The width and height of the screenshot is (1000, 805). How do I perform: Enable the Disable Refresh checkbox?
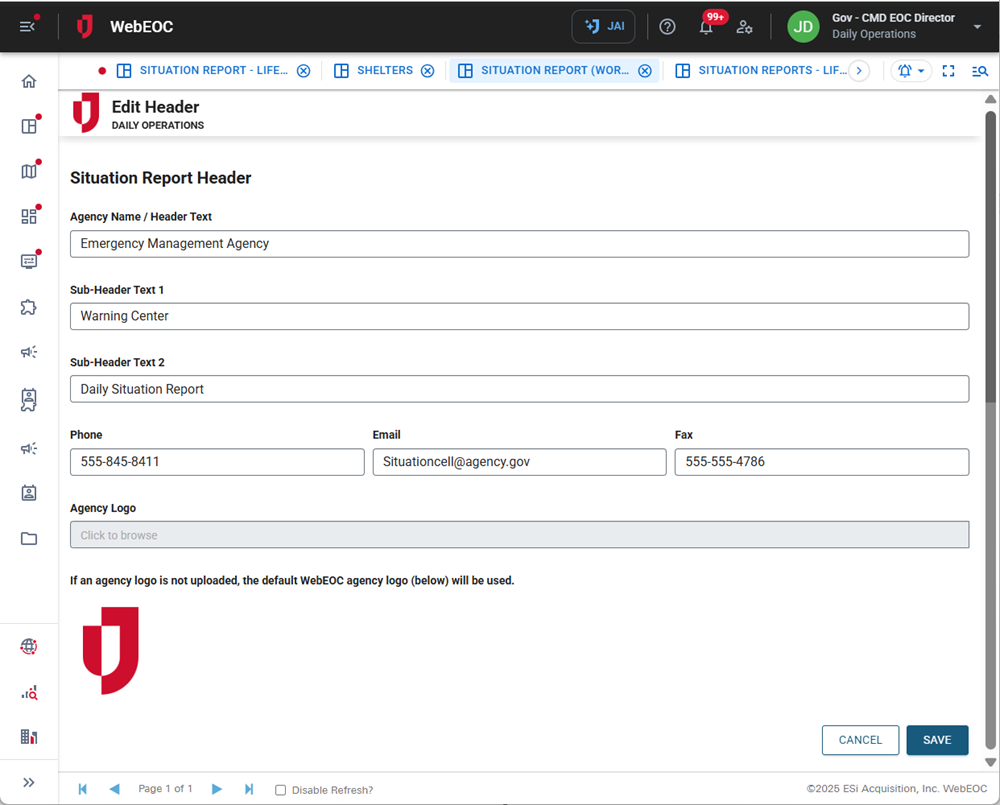point(281,790)
